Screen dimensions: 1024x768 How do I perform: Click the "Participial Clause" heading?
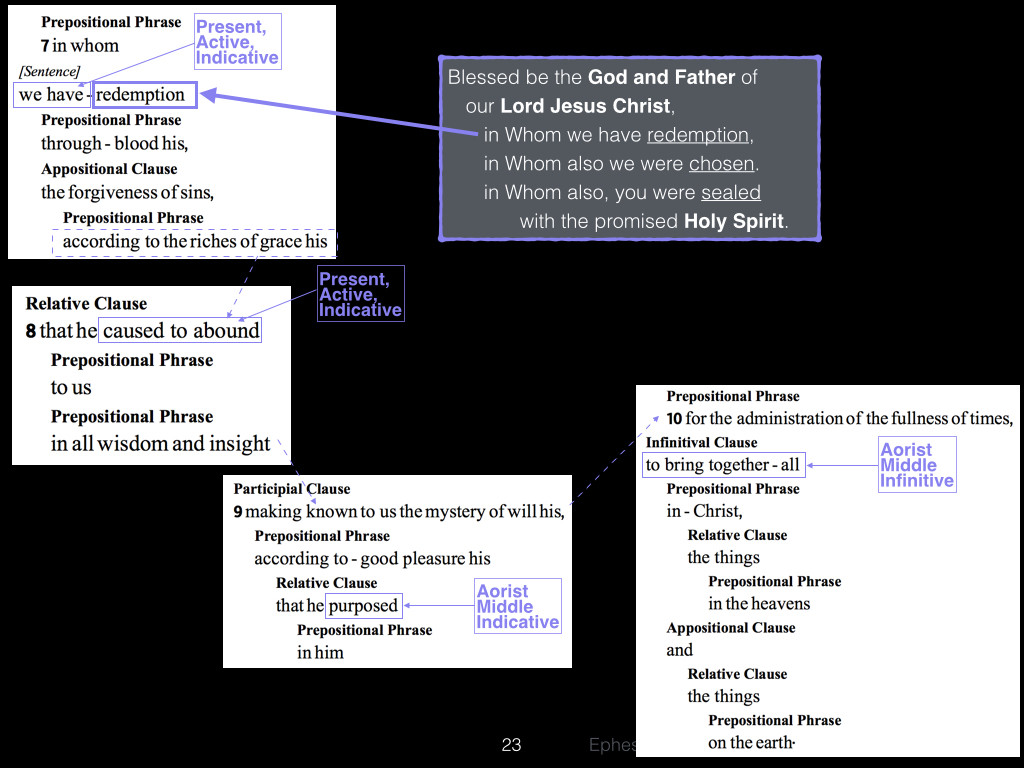[x=291, y=488]
